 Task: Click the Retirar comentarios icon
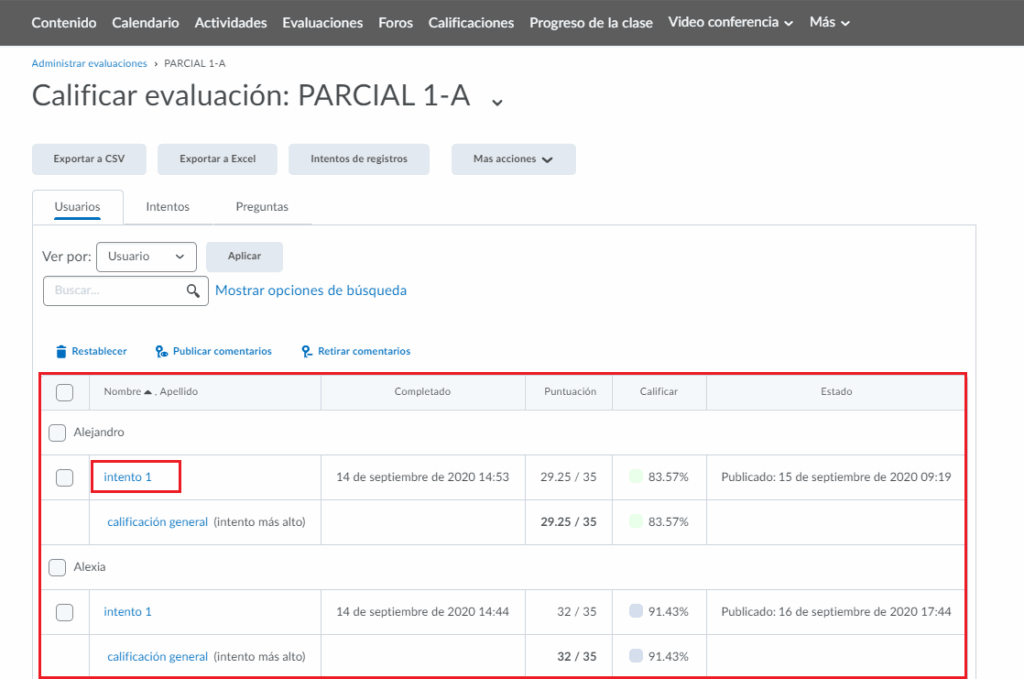coord(307,352)
